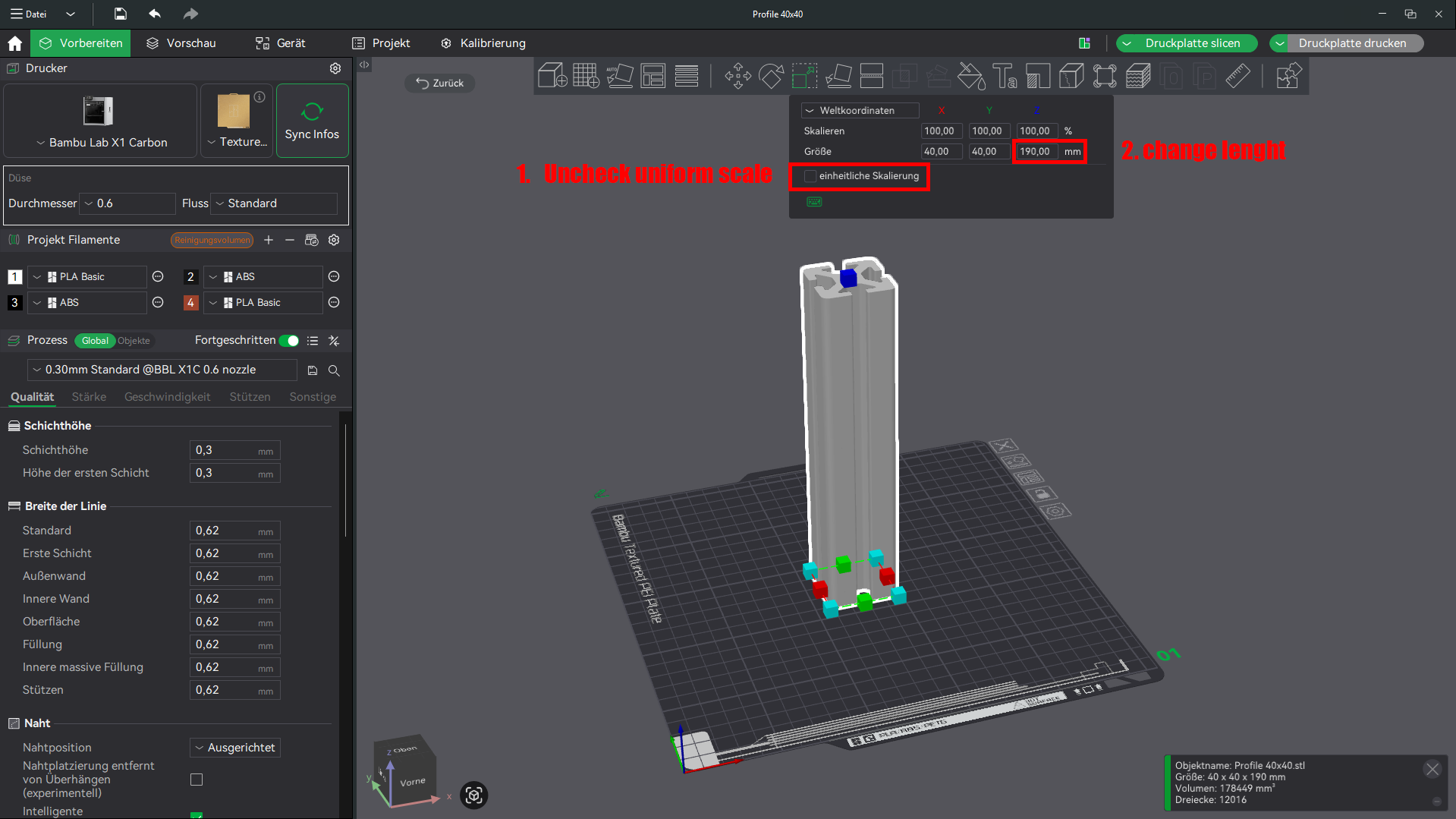Click the Druckplatte drucken button
This screenshot has width=1456, height=819.
1352,43
